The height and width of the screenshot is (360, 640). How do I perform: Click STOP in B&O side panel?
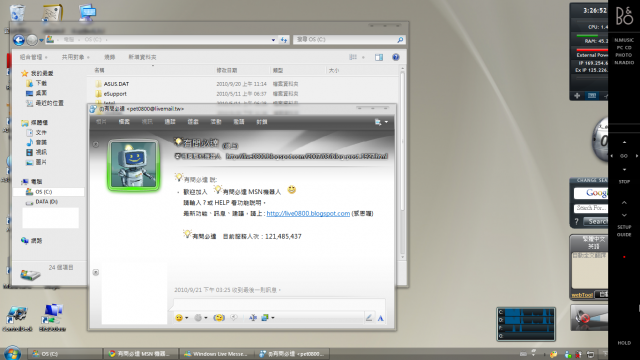624,182
